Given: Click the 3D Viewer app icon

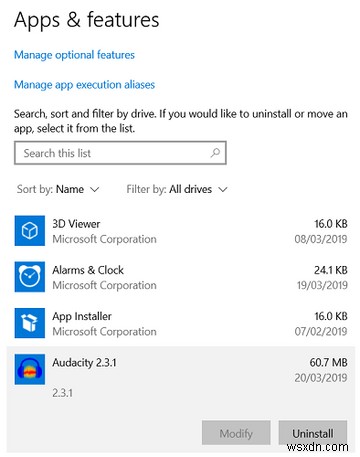Looking at the screenshot, I should (x=30, y=231).
